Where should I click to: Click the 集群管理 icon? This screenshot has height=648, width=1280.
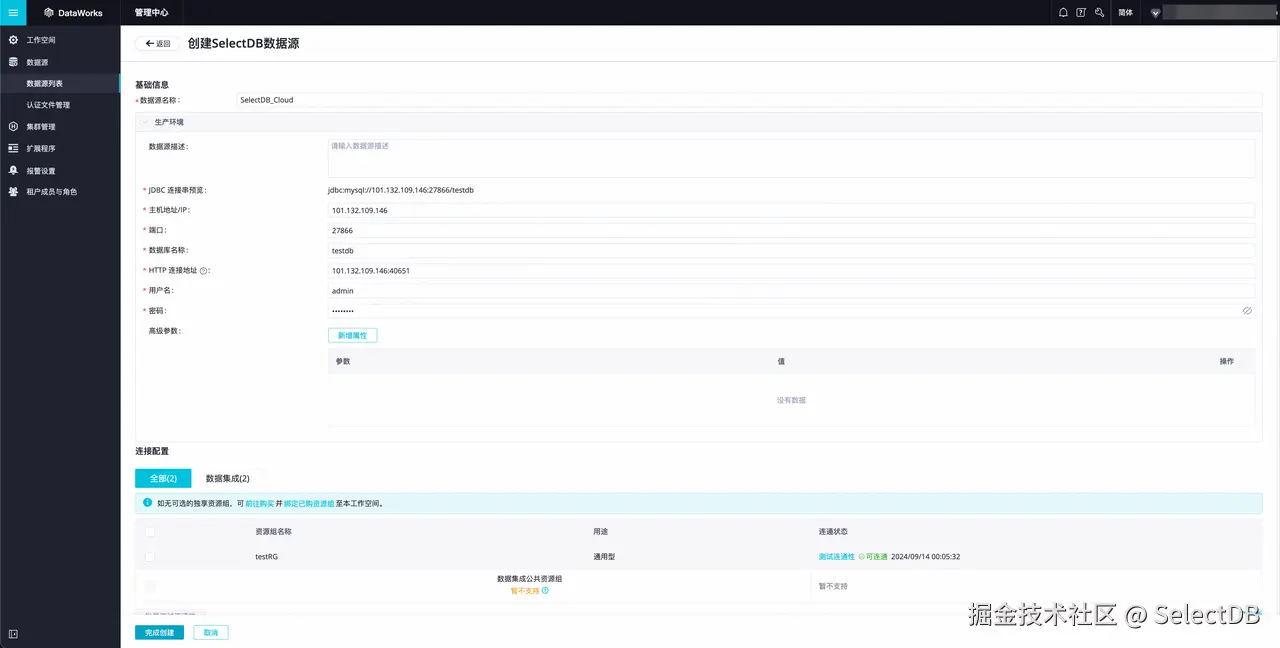click(13, 127)
